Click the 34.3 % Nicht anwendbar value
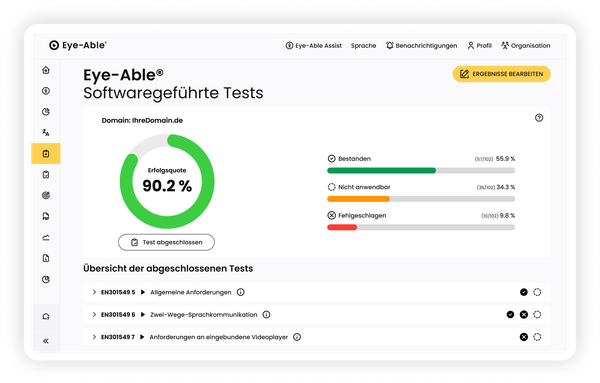 click(506, 187)
